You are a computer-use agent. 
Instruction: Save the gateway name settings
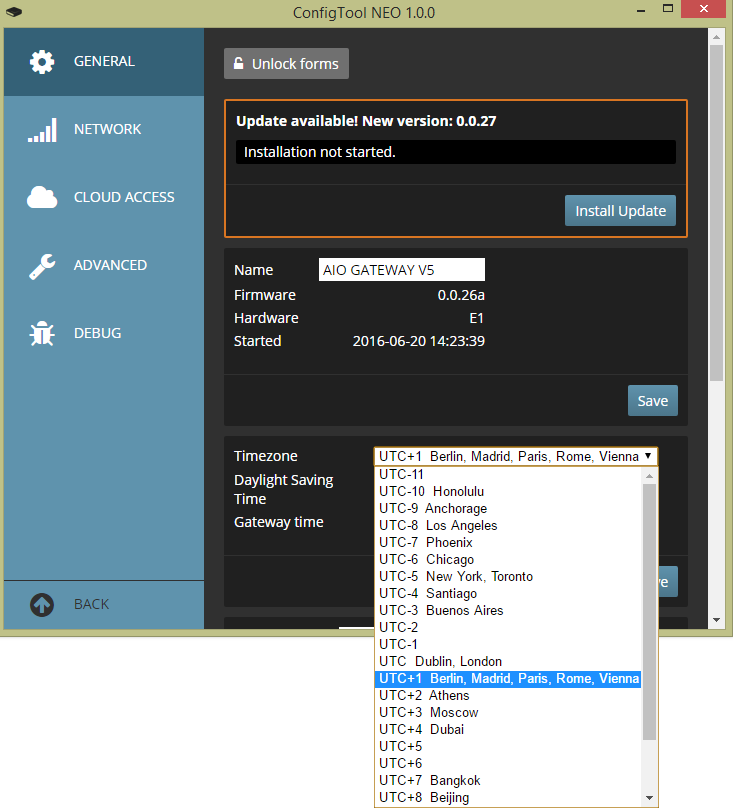click(x=652, y=400)
